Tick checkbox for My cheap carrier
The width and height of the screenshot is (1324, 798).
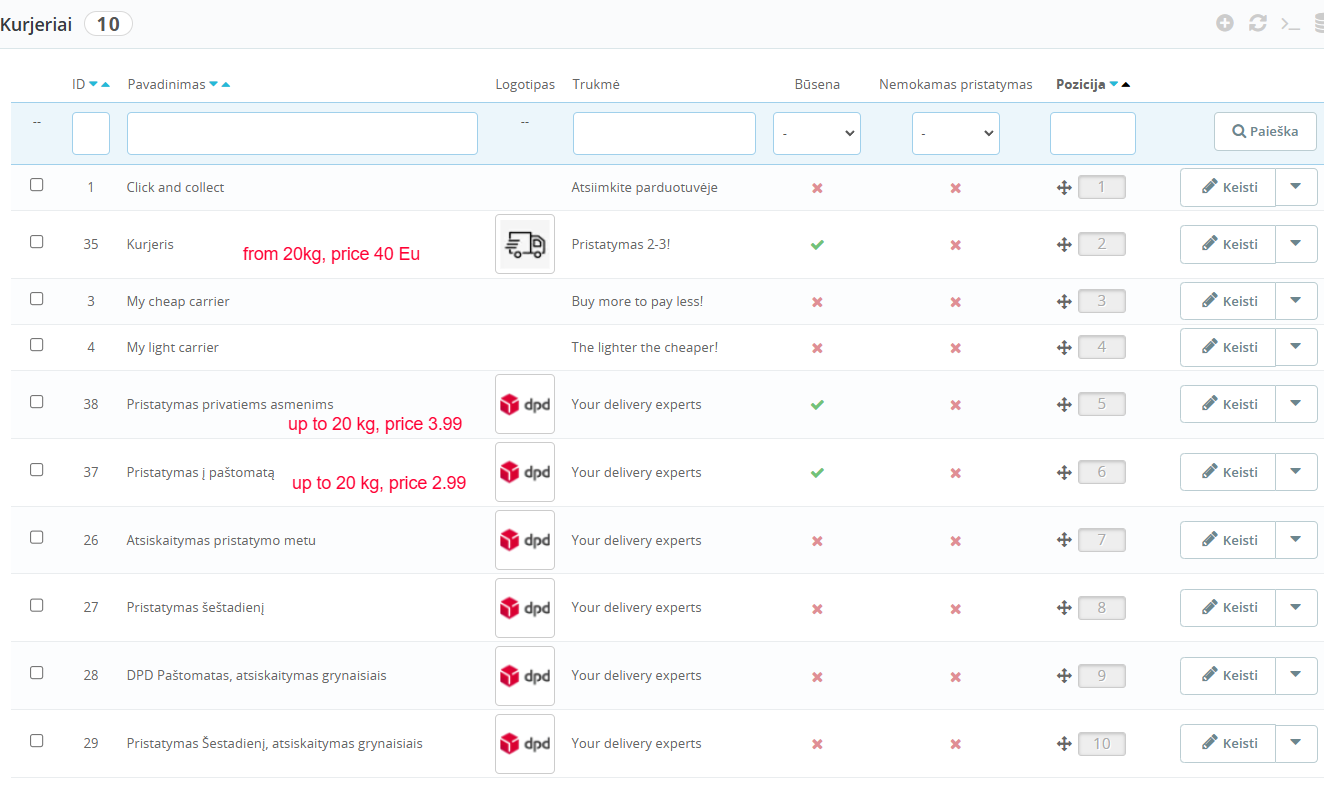37,299
